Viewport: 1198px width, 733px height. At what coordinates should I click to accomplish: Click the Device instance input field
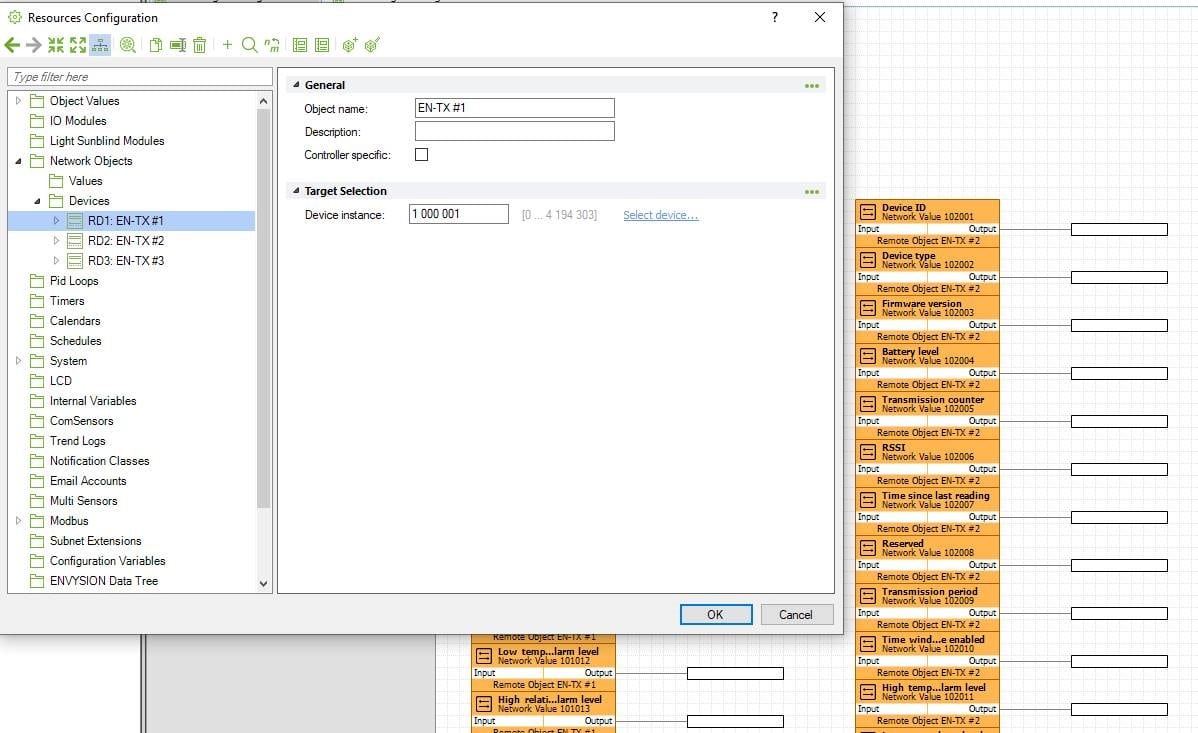click(459, 214)
